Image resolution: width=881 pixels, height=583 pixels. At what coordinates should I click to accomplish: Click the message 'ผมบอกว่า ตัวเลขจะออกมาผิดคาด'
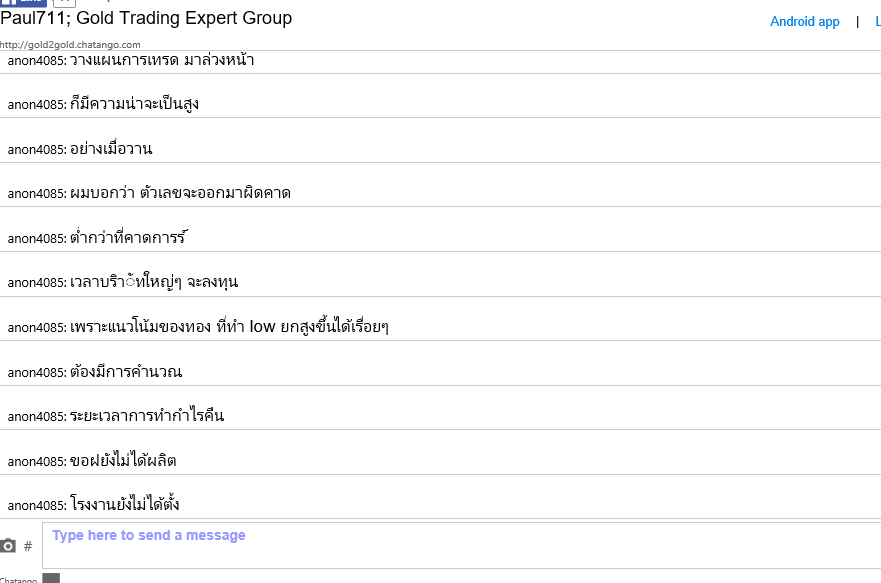180,193
